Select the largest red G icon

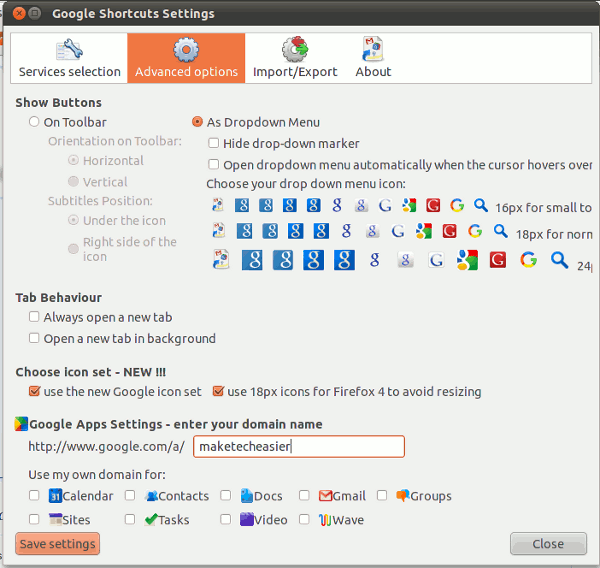click(497, 260)
